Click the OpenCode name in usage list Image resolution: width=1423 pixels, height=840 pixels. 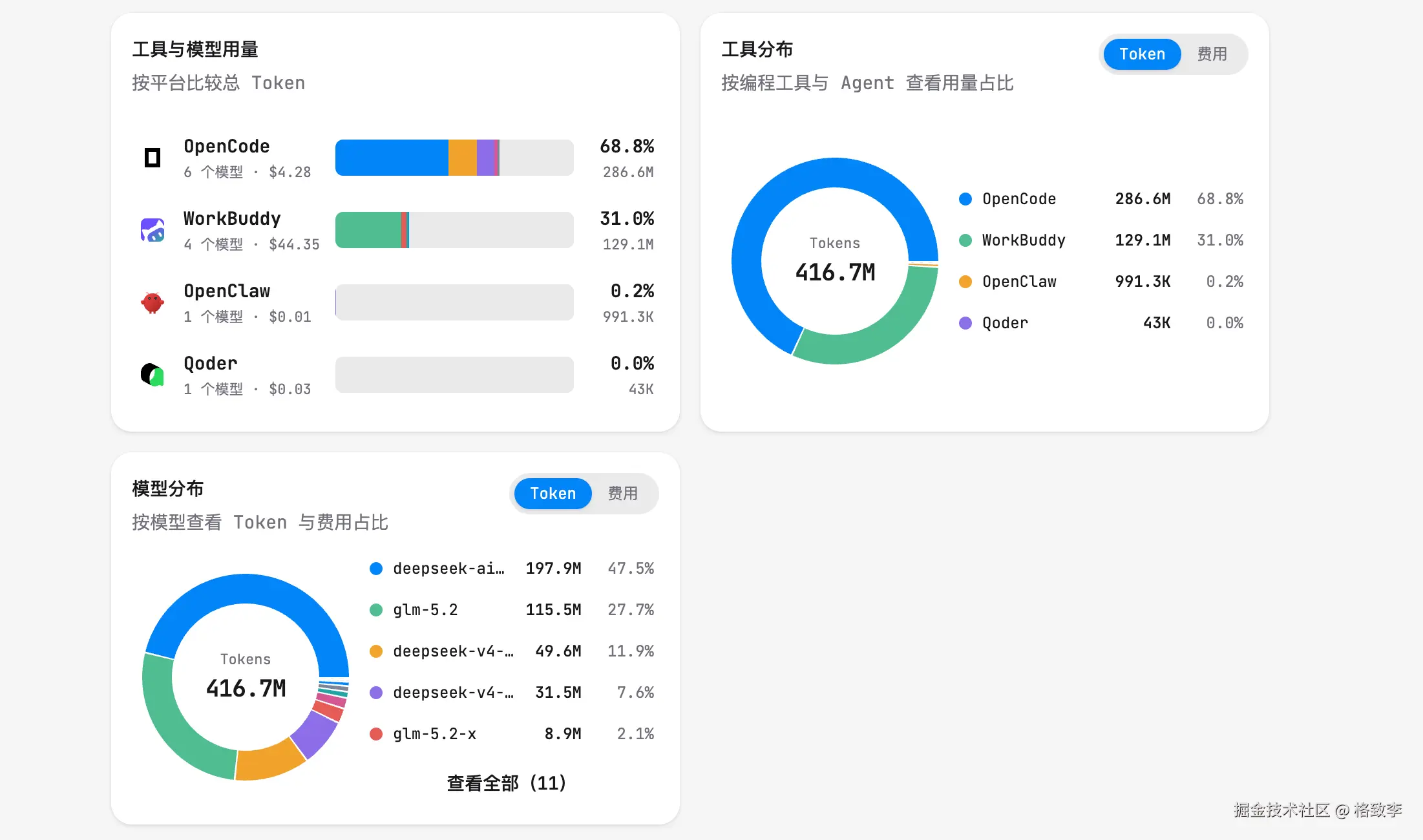[x=227, y=147]
